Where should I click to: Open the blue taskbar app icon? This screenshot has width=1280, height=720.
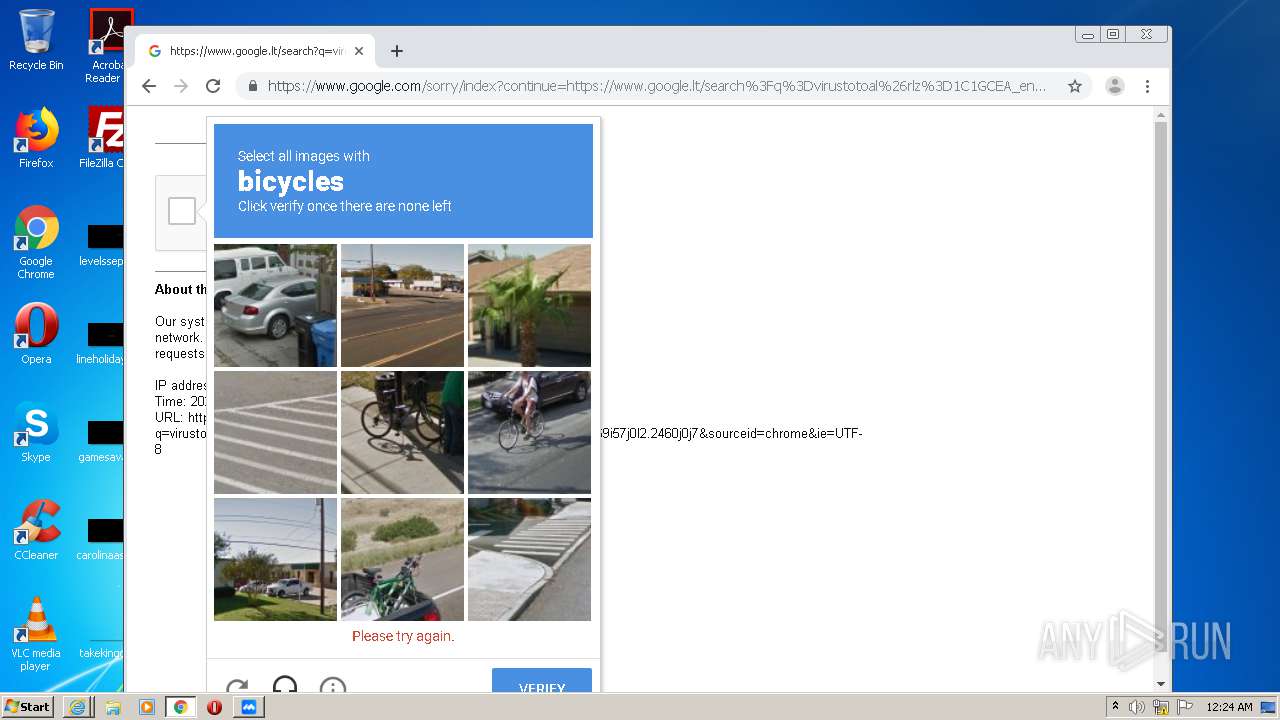[248, 707]
